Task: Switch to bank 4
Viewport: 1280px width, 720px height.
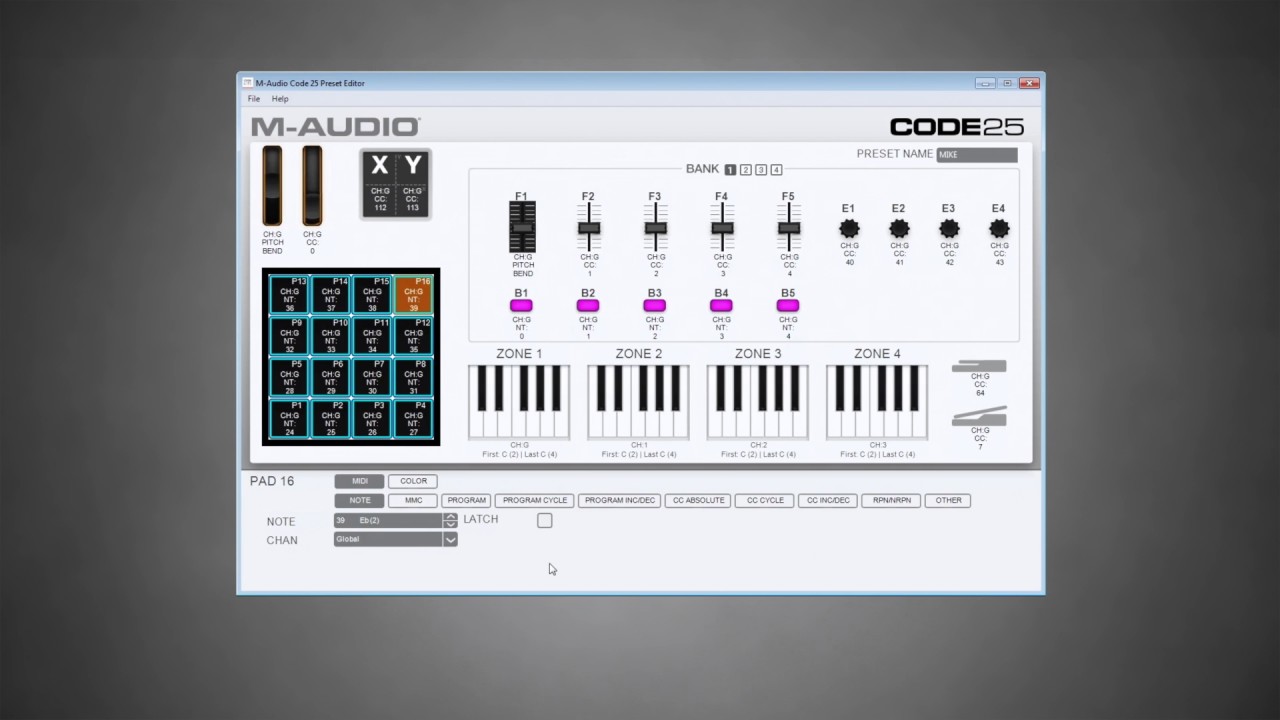Action: click(x=776, y=170)
